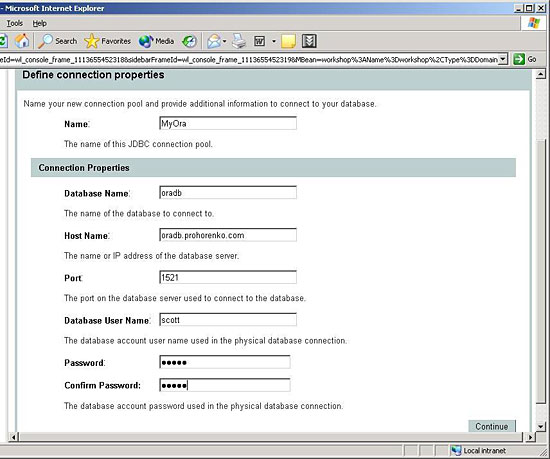
Task: Open the History toolbar icon
Action: click(189, 41)
